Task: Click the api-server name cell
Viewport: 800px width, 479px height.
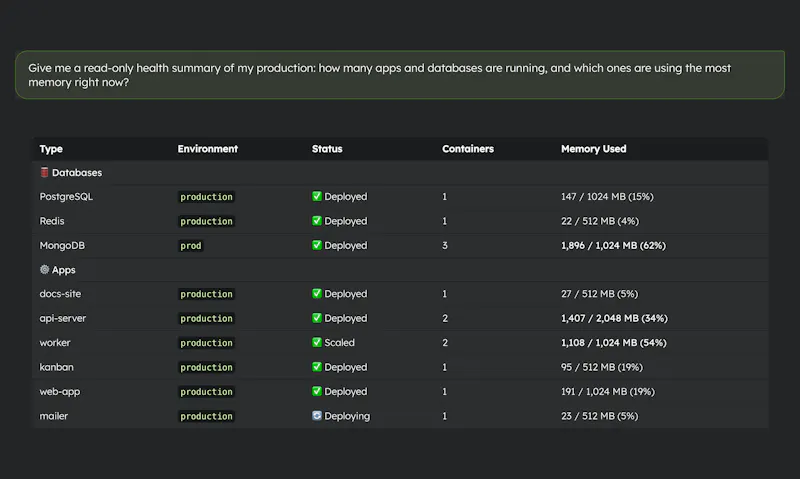Action: coord(63,318)
